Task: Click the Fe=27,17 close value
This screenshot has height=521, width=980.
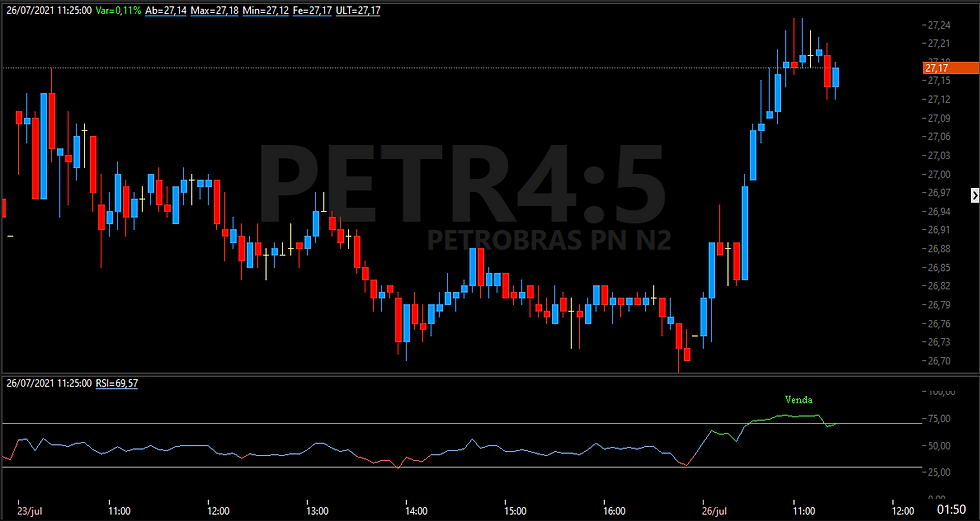Action: click(312, 11)
